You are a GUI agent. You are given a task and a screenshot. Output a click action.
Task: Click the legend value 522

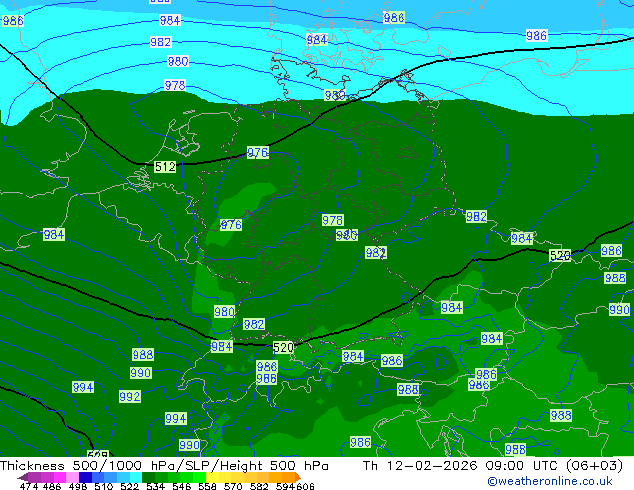click(x=129, y=486)
